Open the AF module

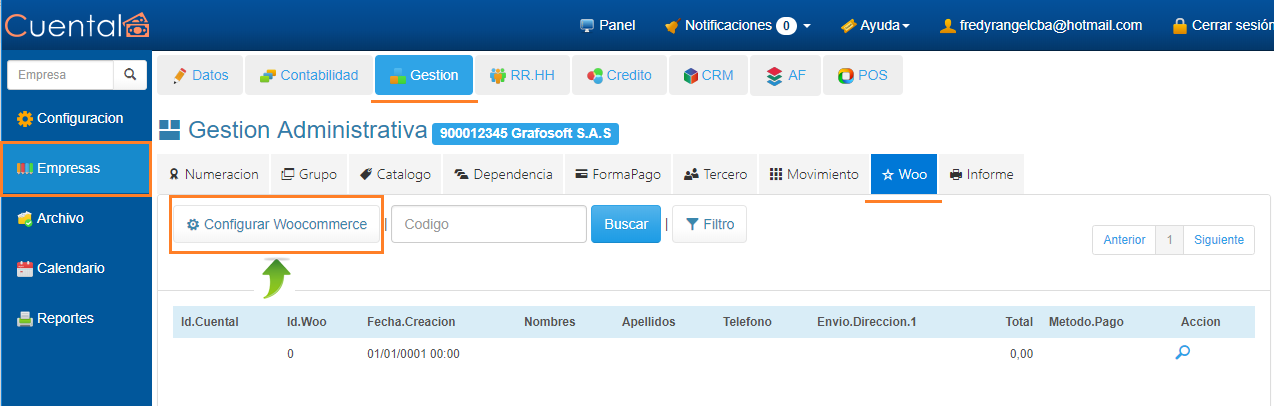click(x=785, y=75)
